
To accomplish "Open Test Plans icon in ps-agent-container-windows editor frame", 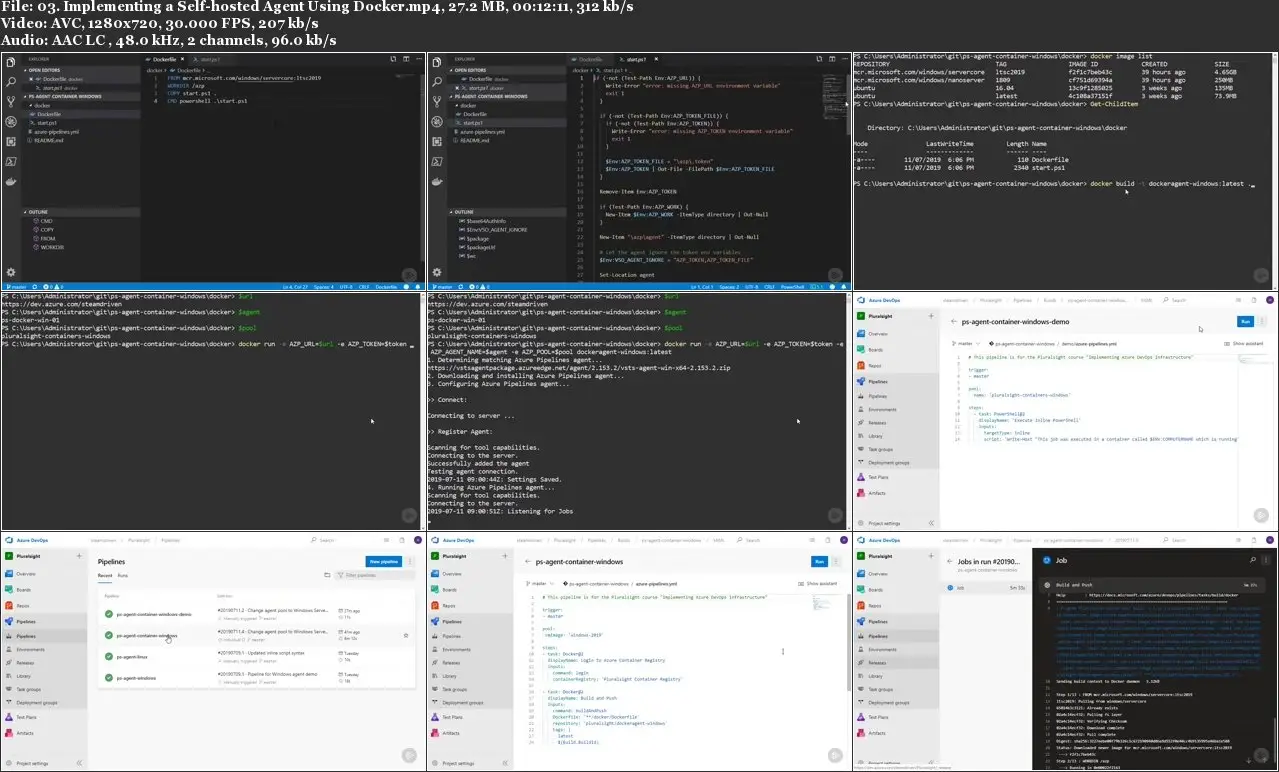I will pos(434,717).
